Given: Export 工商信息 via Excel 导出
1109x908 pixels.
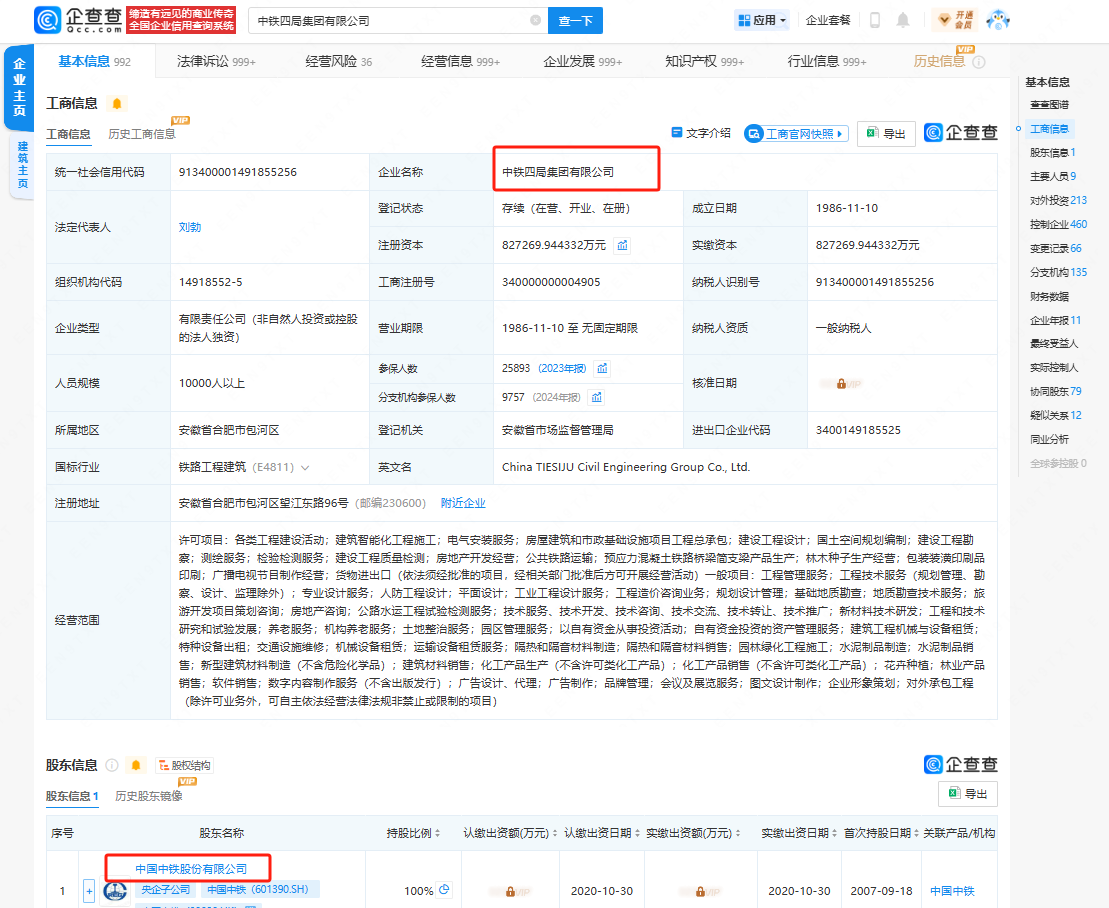Looking at the screenshot, I should 886,134.
